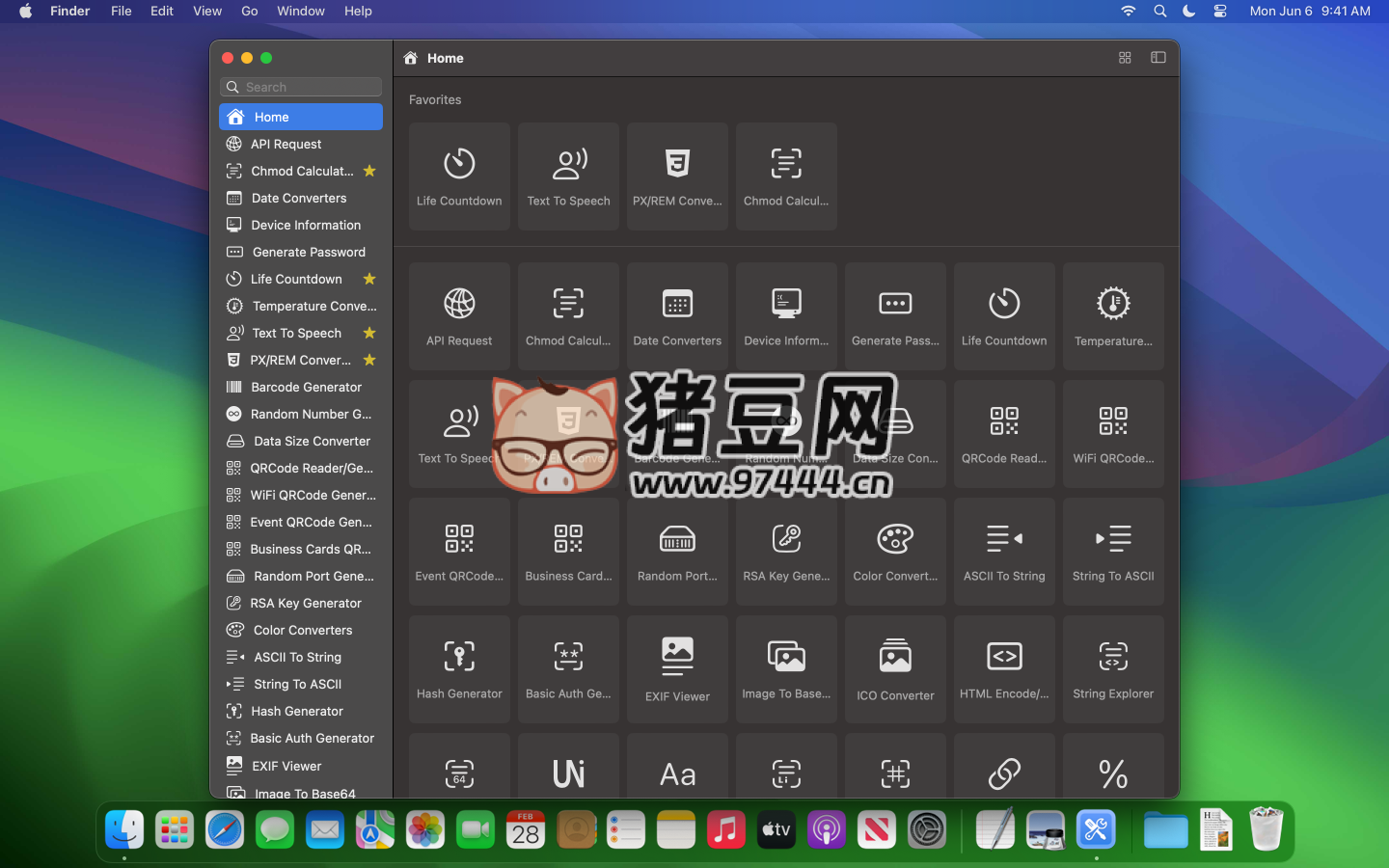Open Business Cards QR card

[568, 552]
